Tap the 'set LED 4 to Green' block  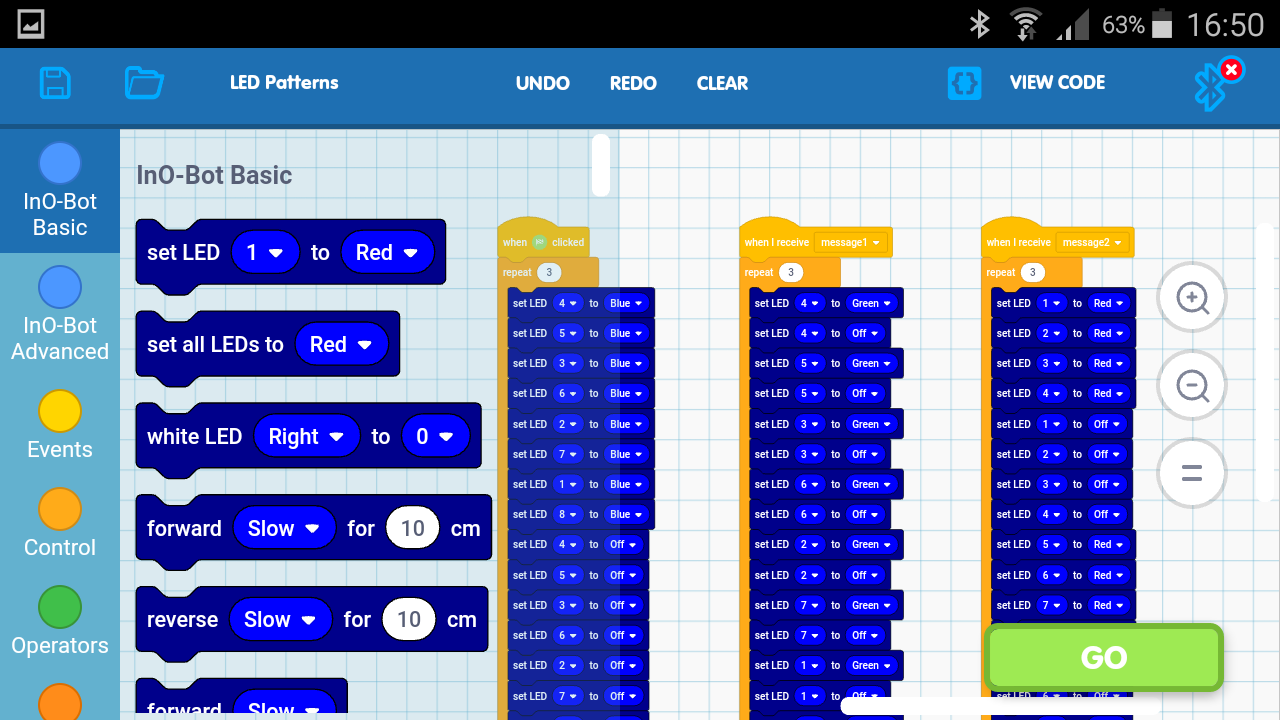(827, 303)
